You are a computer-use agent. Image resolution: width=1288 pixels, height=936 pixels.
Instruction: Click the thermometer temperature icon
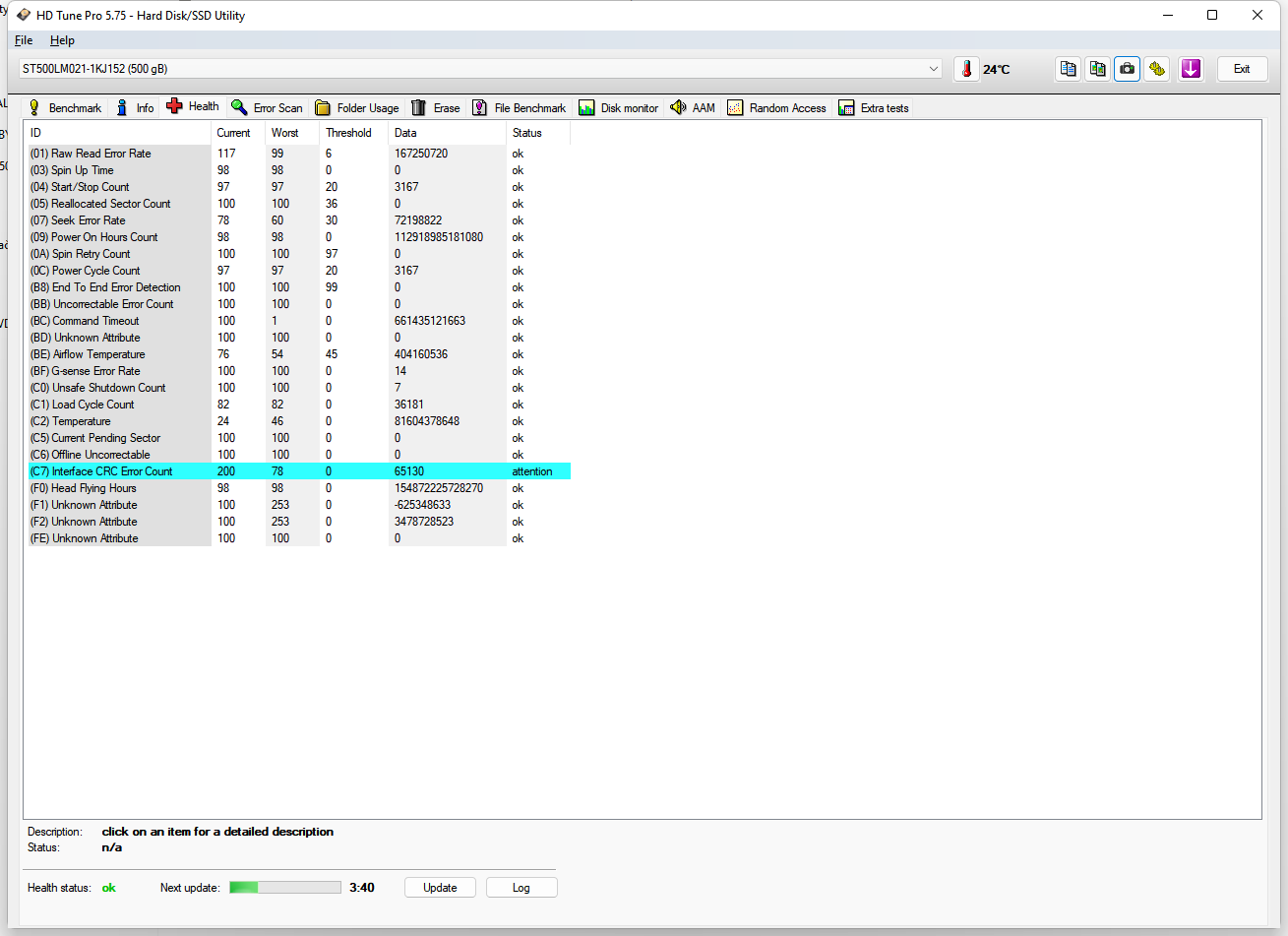[966, 69]
